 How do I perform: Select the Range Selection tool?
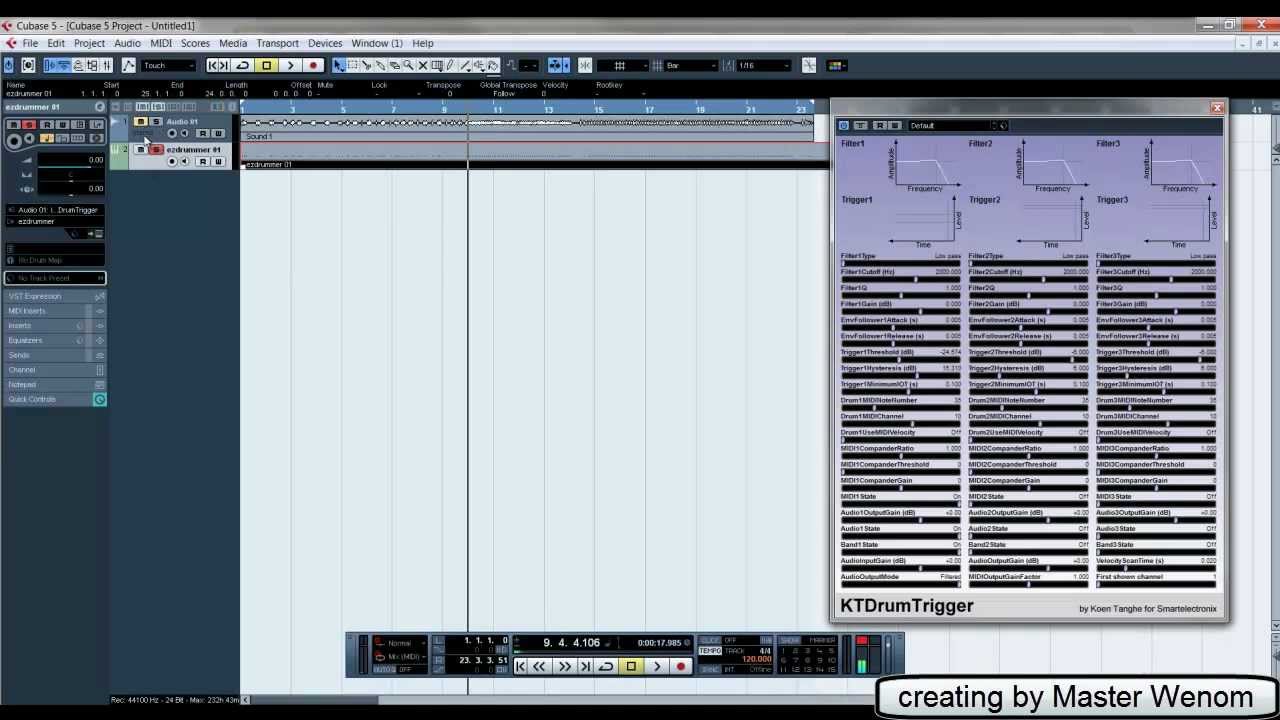352,65
